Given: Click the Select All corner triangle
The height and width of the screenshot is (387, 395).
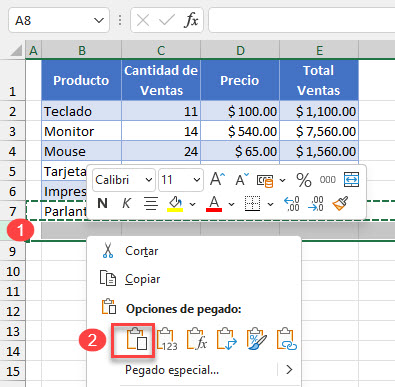Looking at the screenshot, I should [x=16, y=50].
